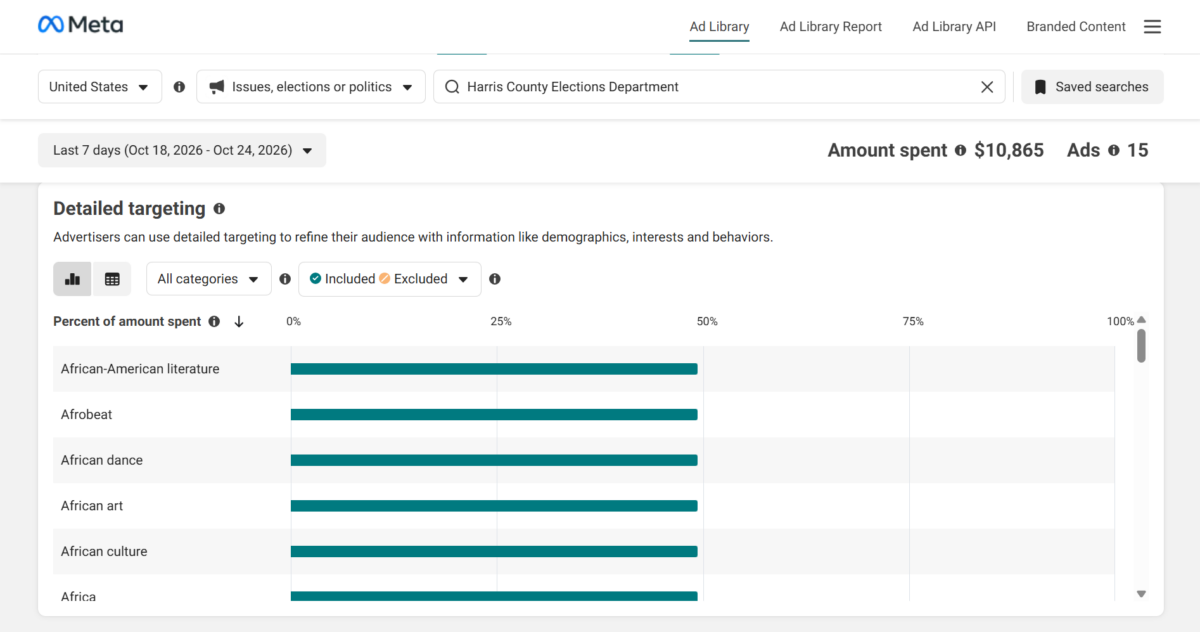Screen dimensions: 1200x632
Task: Click info icon after Included Excluded dropdown
Action: tap(495, 279)
